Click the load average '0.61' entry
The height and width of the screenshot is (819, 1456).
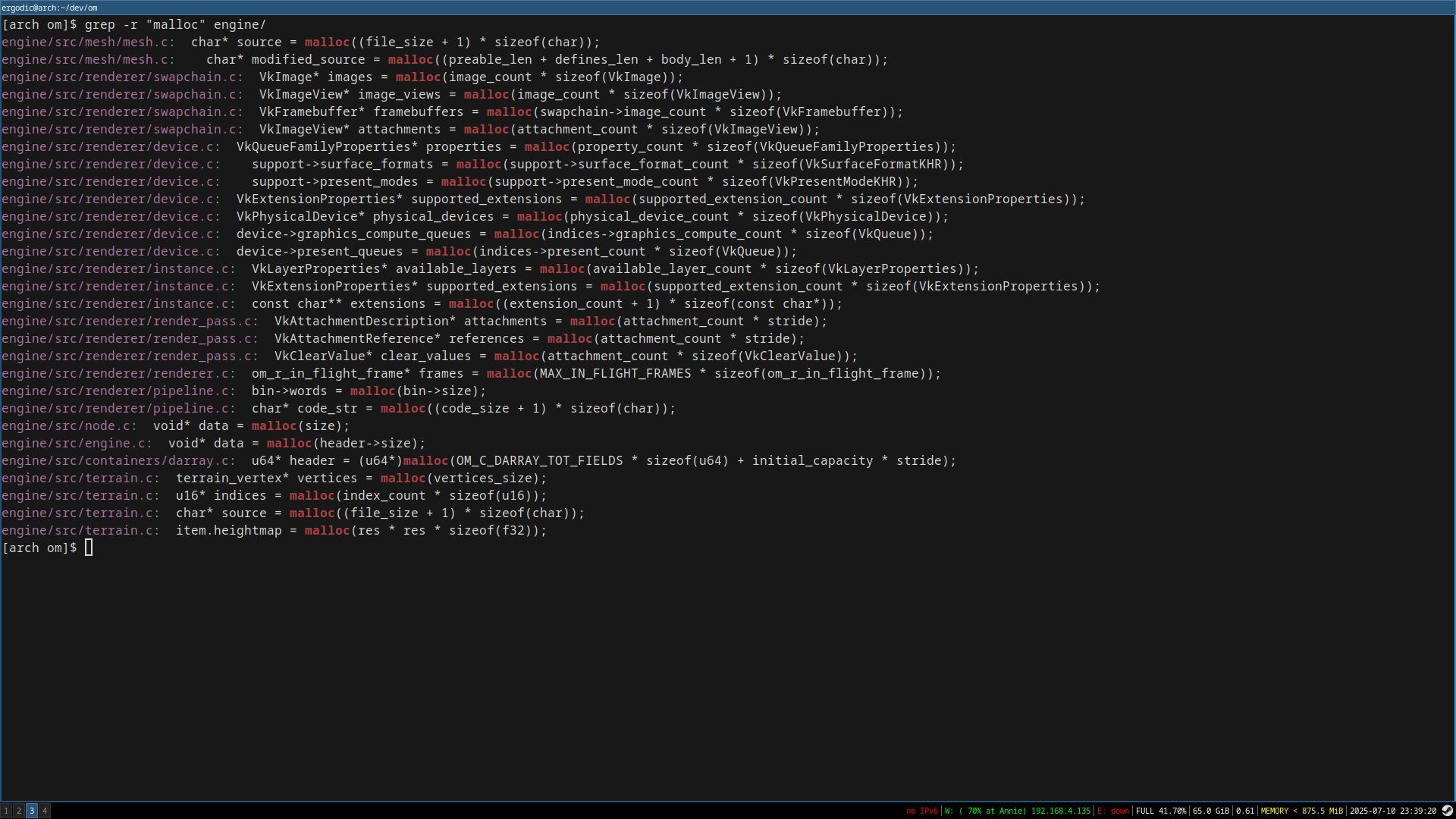pyautogui.click(x=1244, y=811)
